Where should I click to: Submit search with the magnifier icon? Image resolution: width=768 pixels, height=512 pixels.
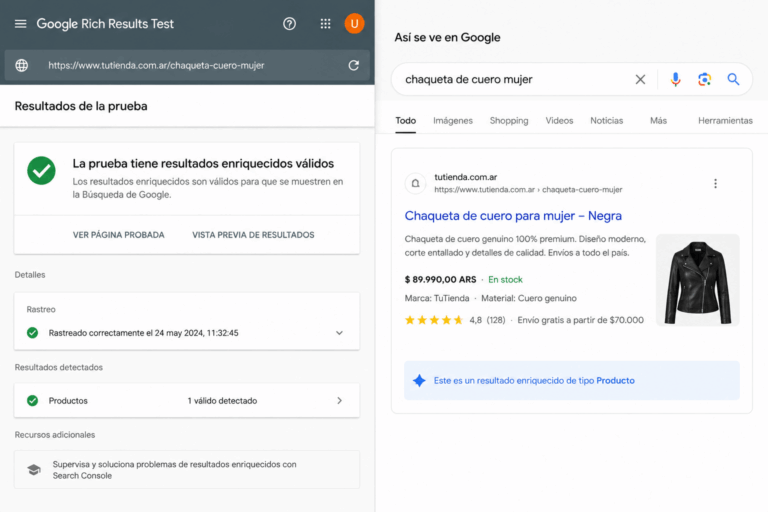click(733, 79)
